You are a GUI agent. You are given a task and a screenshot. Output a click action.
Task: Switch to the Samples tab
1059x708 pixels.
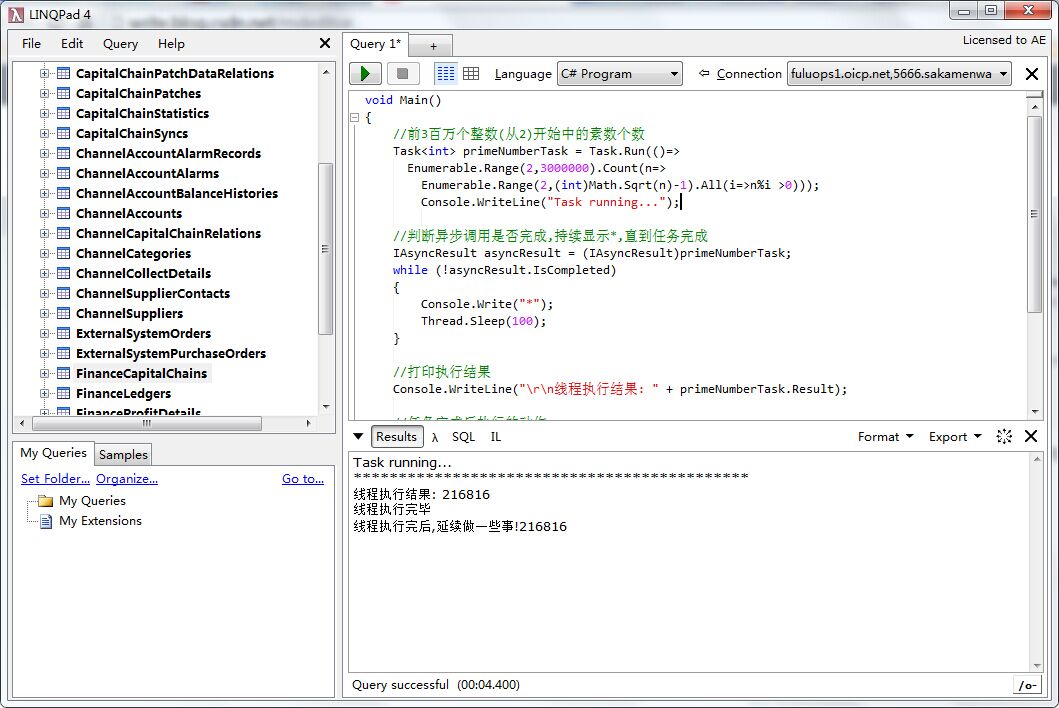pyautogui.click(x=123, y=455)
